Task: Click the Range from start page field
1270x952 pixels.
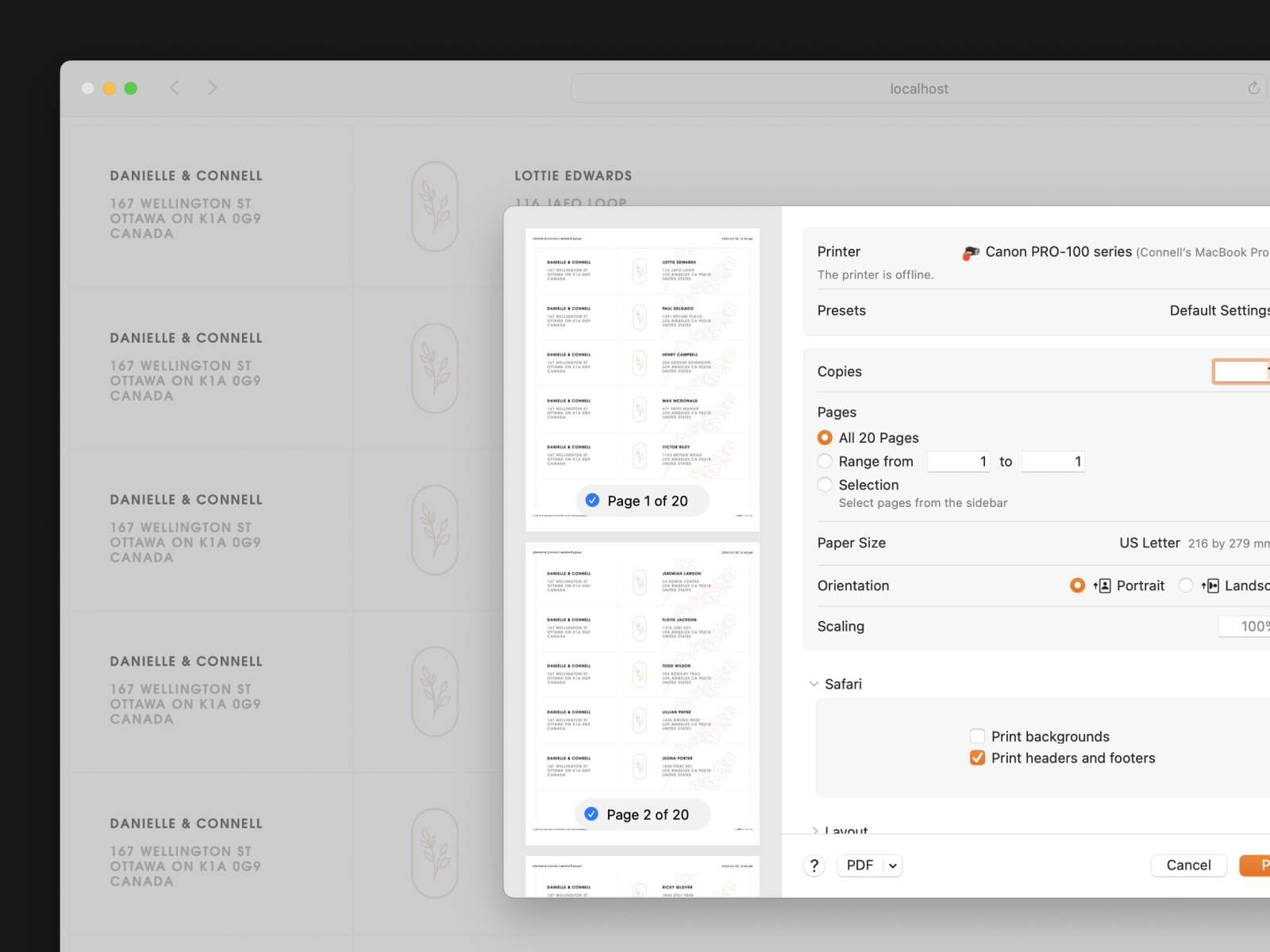Action: pos(958,461)
